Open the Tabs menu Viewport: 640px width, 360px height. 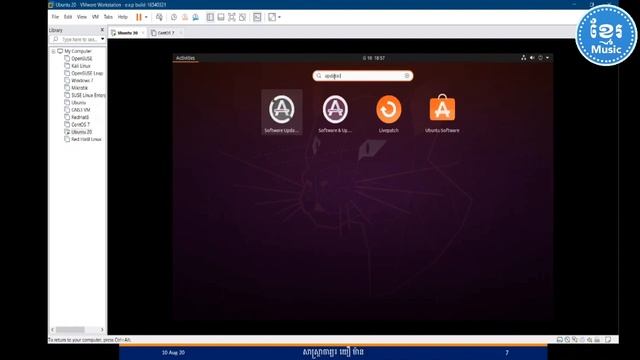click(108, 17)
